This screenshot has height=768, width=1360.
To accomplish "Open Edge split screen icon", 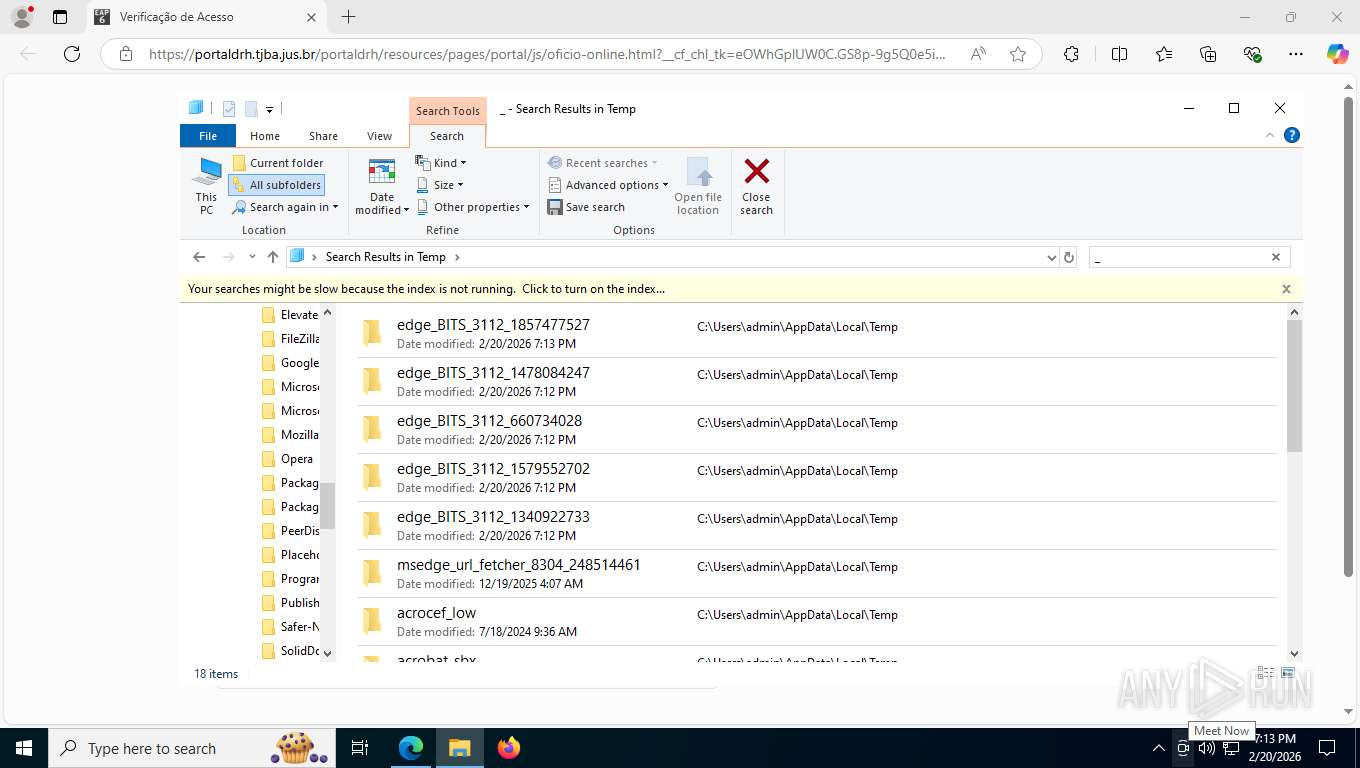I will point(1120,54).
